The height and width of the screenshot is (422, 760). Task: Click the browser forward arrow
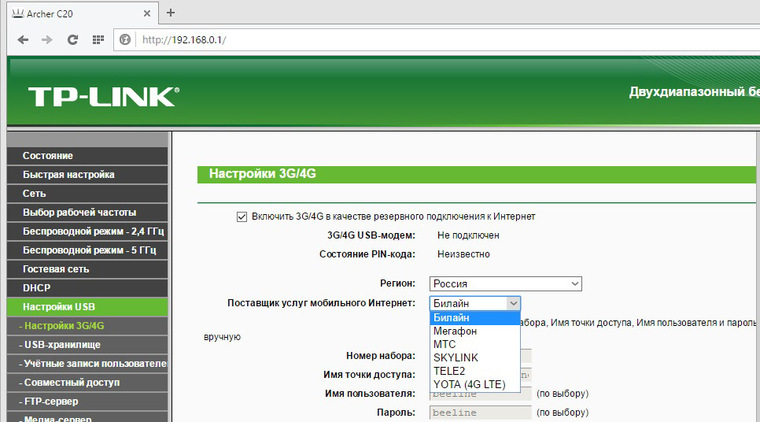point(47,40)
